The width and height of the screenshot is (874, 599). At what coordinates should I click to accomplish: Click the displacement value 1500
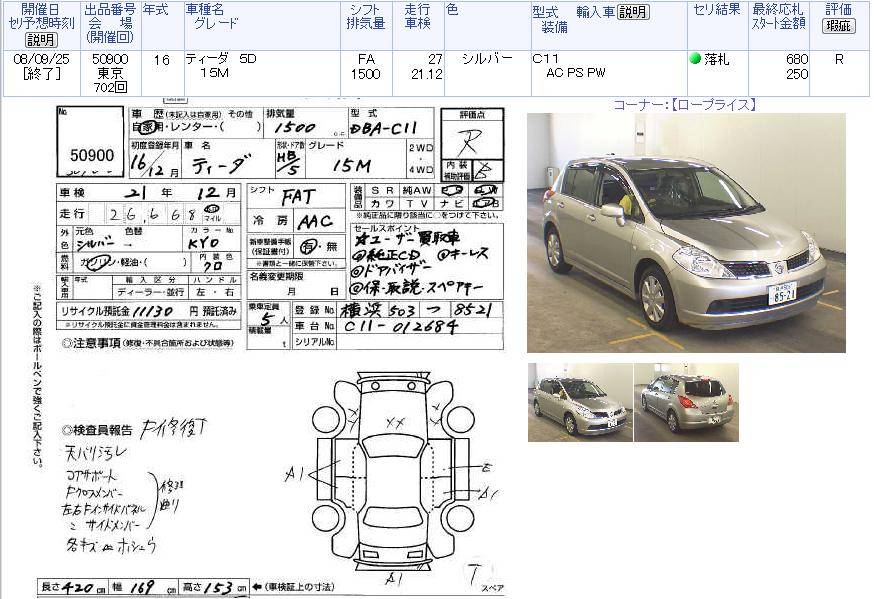(365, 74)
